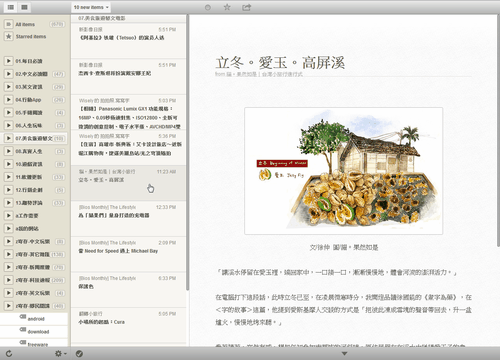Screen dimensions: 500x360
Task: Click the triangle of z folder with 209 unread
Action: (8, 280)
